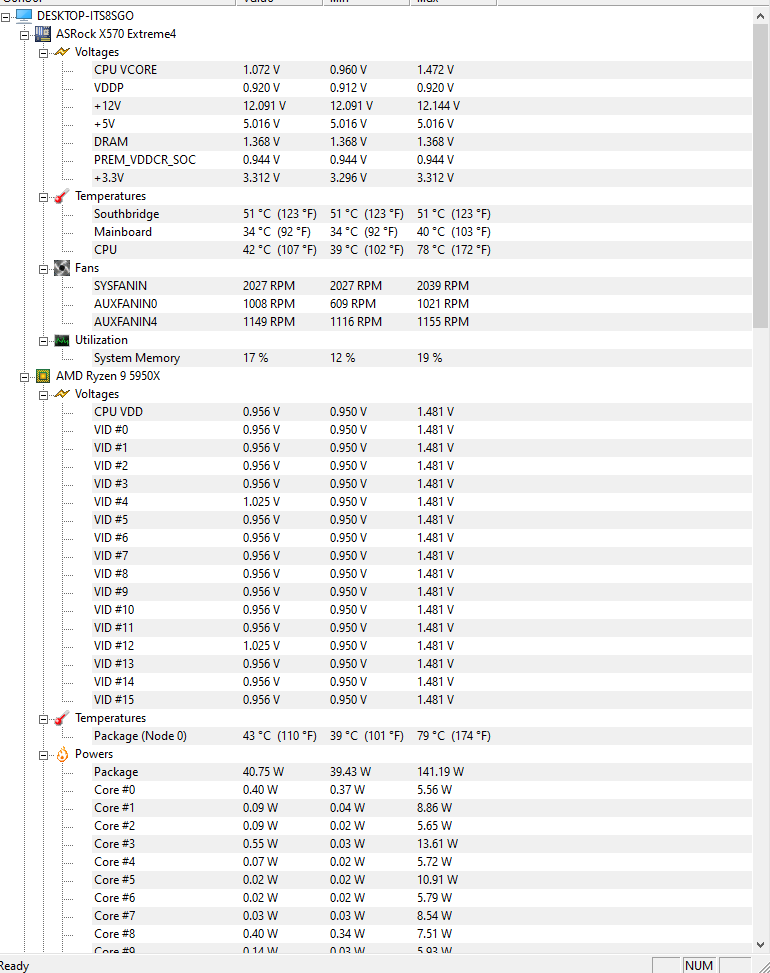Select the PREM_VDDCR_SOC row
This screenshot has height=973, width=770.
pyautogui.click(x=422, y=159)
